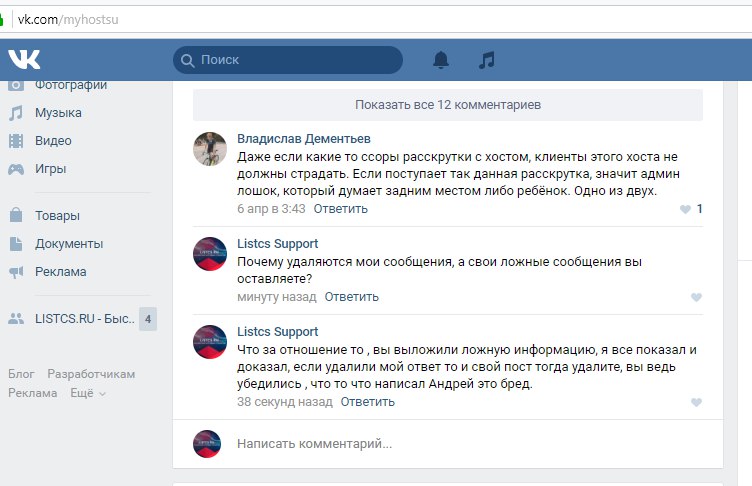Click the counter badge 4 next to LISTCS.RU

tap(148, 319)
